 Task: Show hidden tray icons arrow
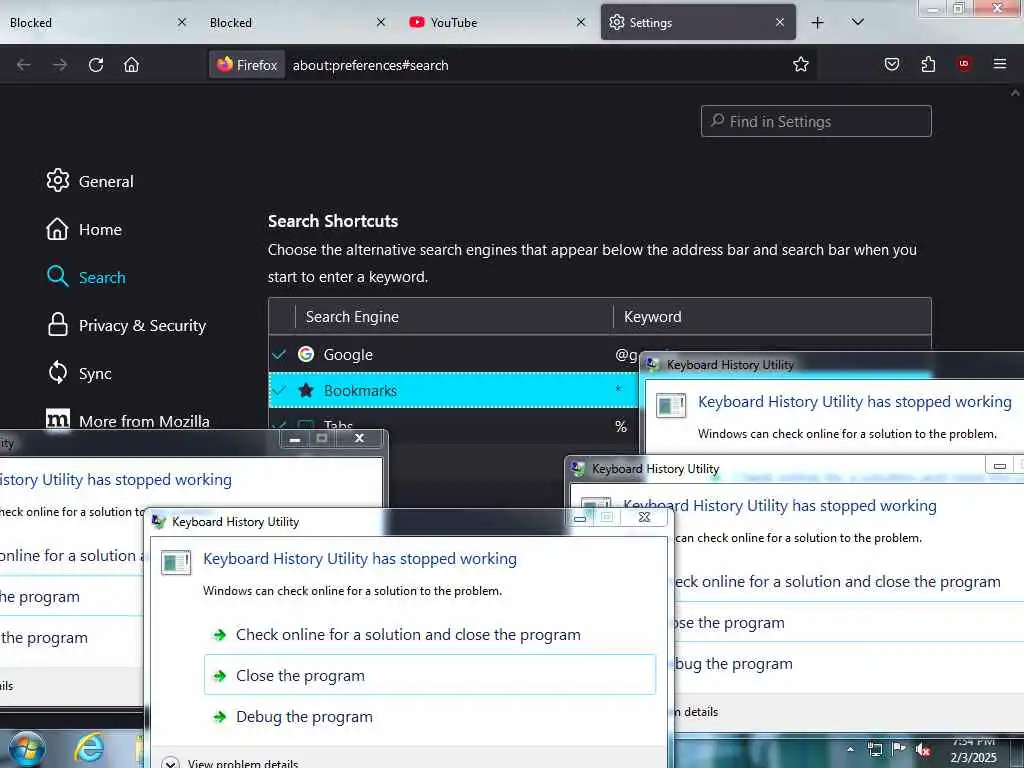pyautogui.click(x=850, y=749)
